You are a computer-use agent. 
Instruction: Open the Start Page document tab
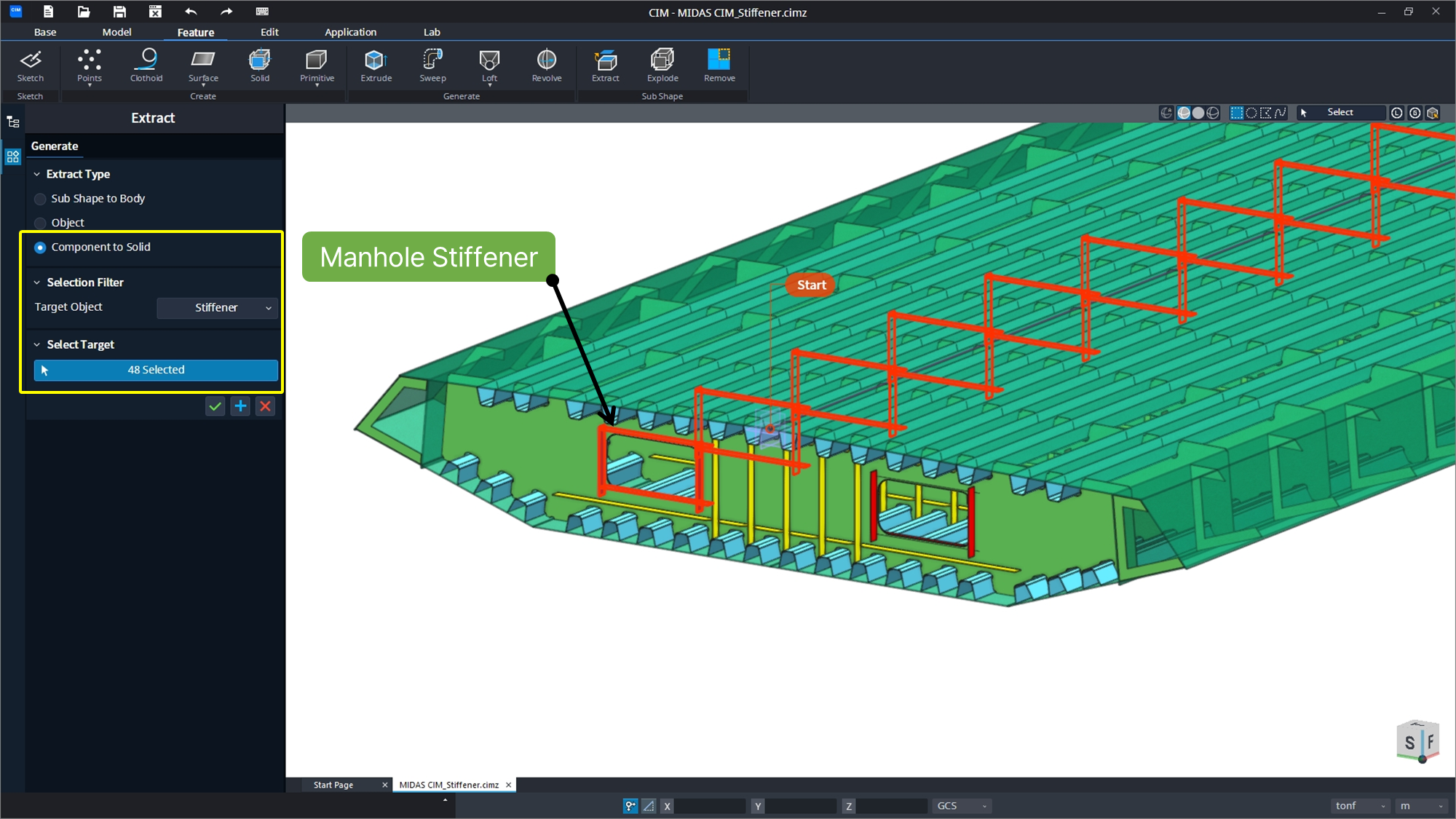333,785
